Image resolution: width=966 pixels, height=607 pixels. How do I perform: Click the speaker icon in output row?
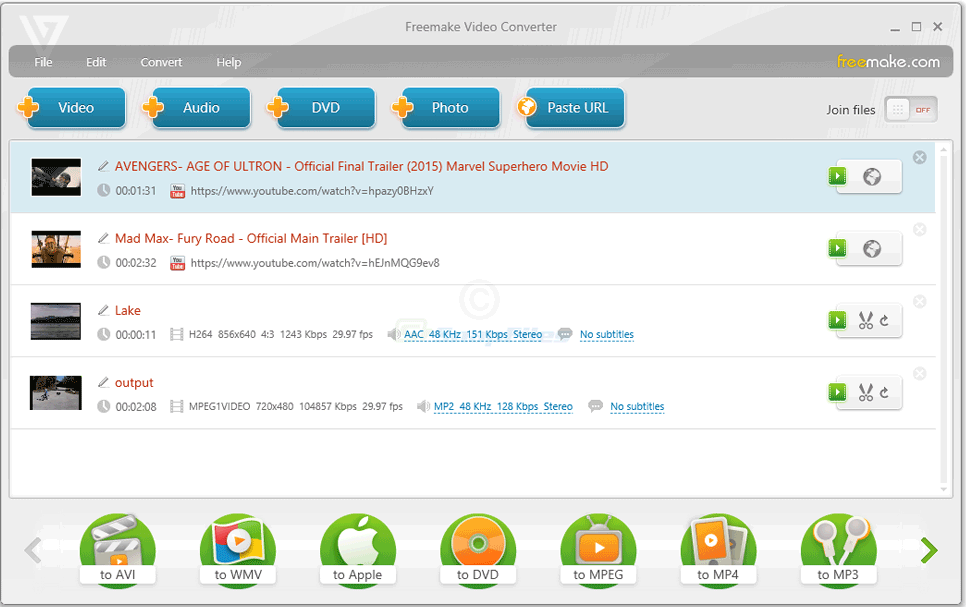pyautogui.click(x=423, y=407)
